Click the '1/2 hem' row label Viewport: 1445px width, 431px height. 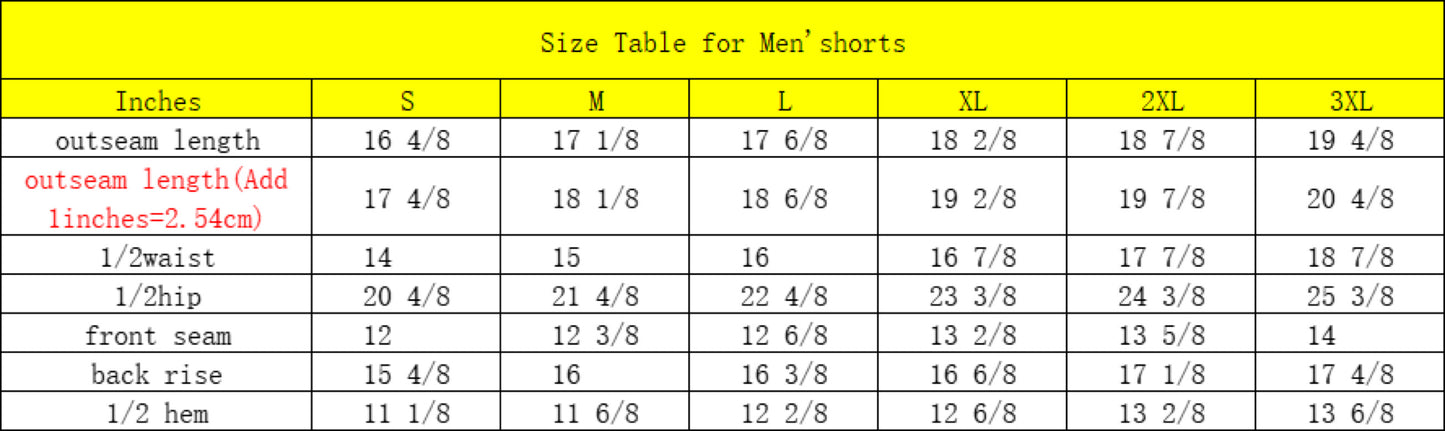coord(158,412)
